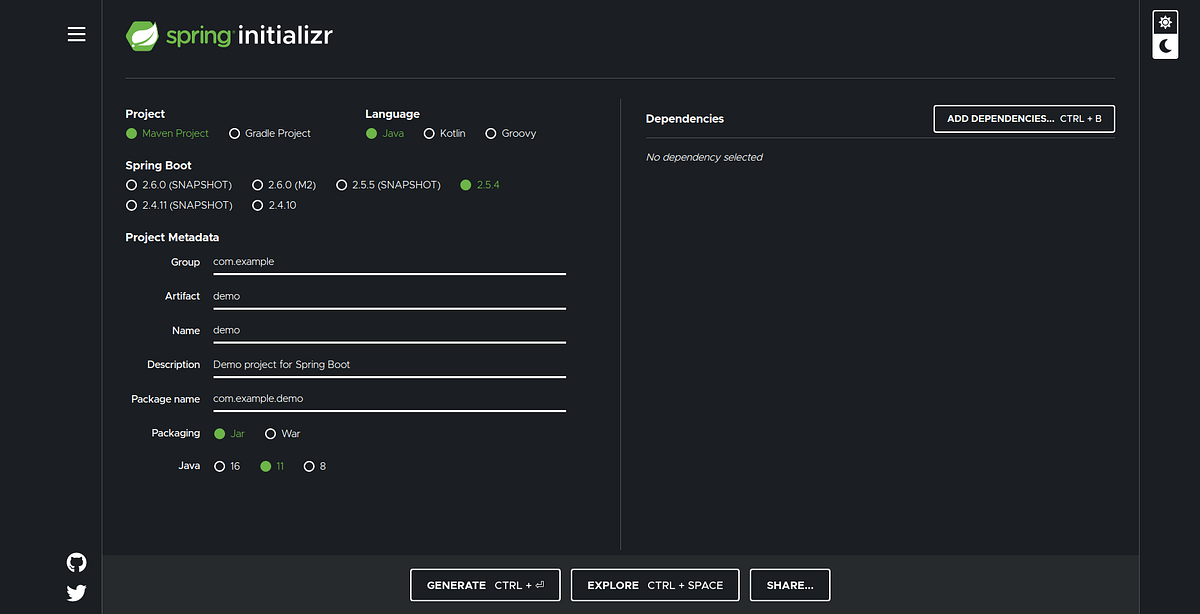The width and height of the screenshot is (1200, 614).
Task: Pick Spring Boot version 2.6.0 (SNAPSHOT)
Action: click(x=131, y=185)
